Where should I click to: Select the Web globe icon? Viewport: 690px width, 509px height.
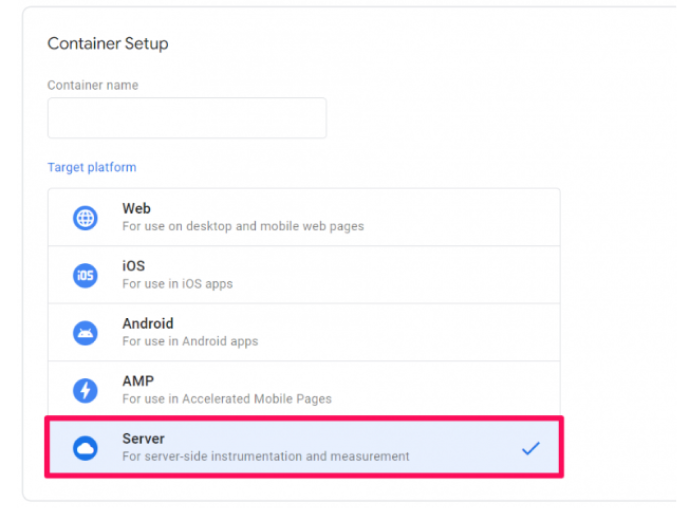coord(85,218)
